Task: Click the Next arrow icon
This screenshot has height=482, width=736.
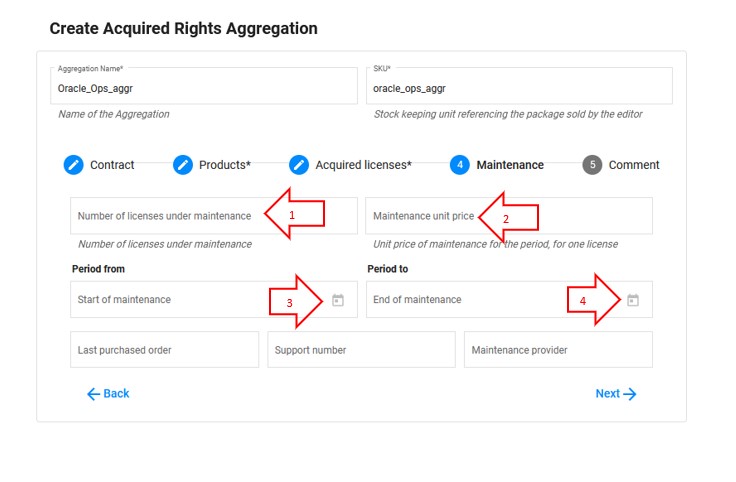Action: coord(630,394)
